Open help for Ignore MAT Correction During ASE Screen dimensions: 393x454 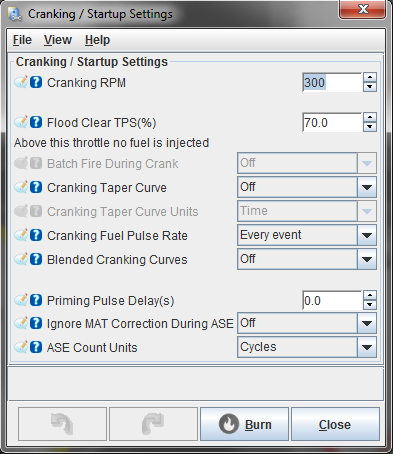pos(36,323)
